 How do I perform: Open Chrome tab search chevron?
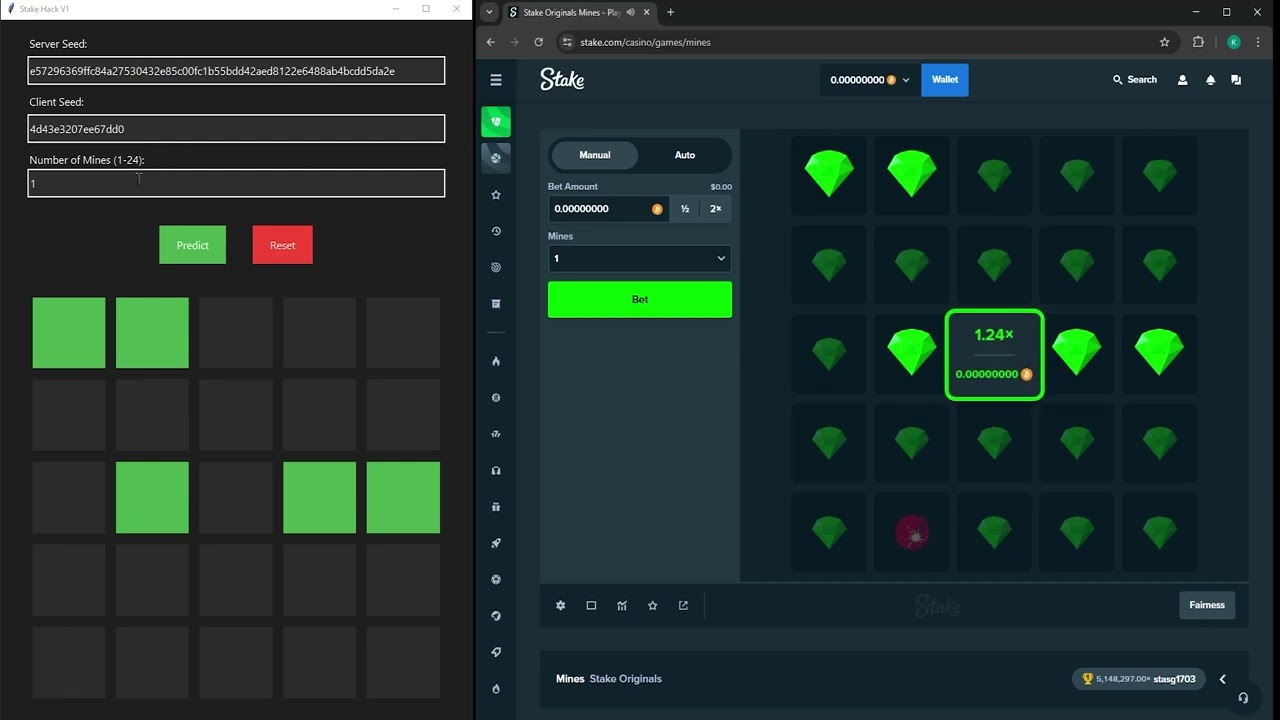point(488,12)
